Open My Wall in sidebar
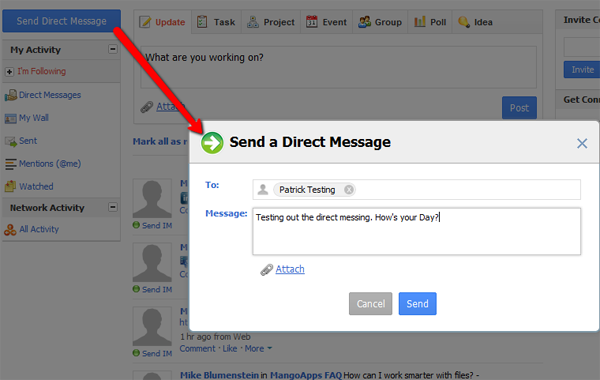This screenshot has height=380, width=600. [34, 118]
